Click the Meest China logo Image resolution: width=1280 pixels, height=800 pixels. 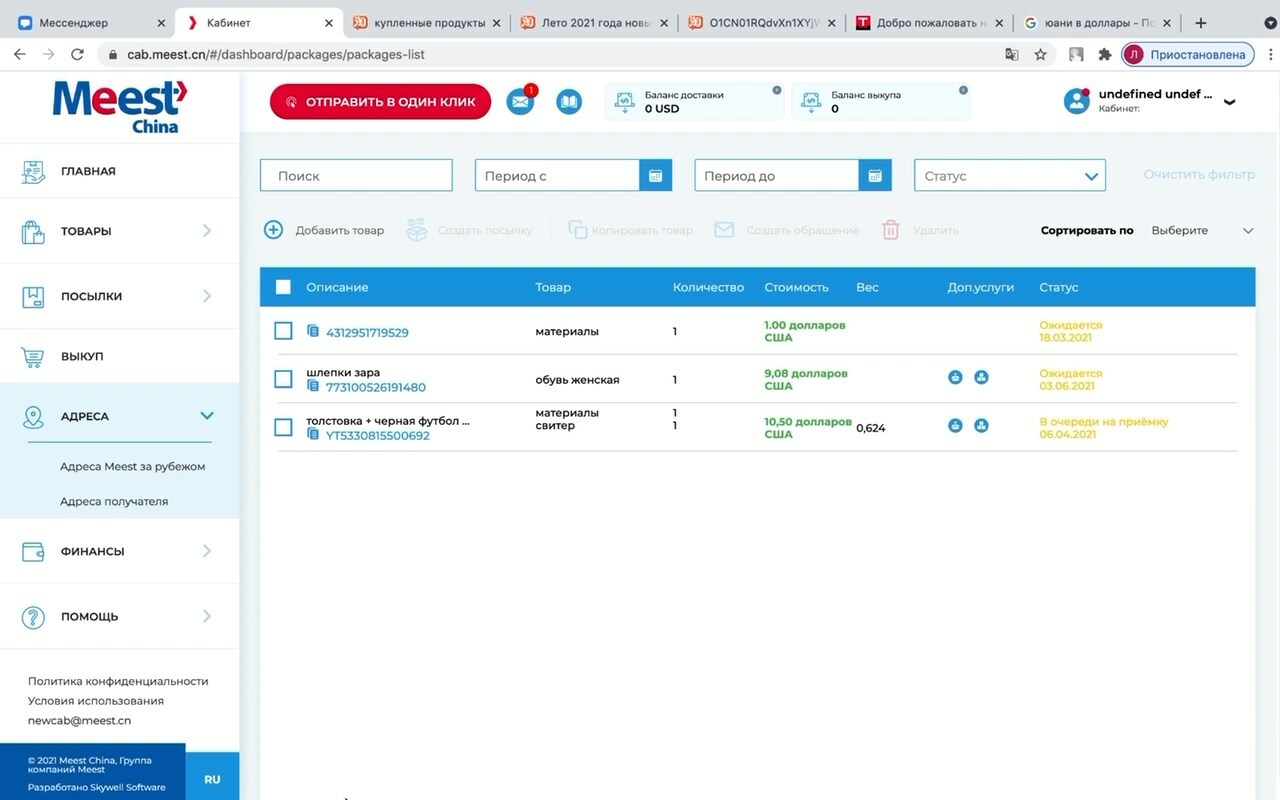pyautogui.click(x=120, y=106)
